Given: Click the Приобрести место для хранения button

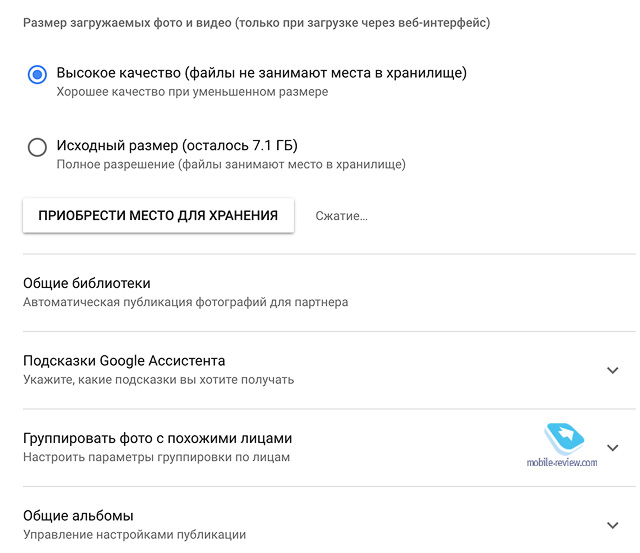Looking at the screenshot, I should [158, 215].
